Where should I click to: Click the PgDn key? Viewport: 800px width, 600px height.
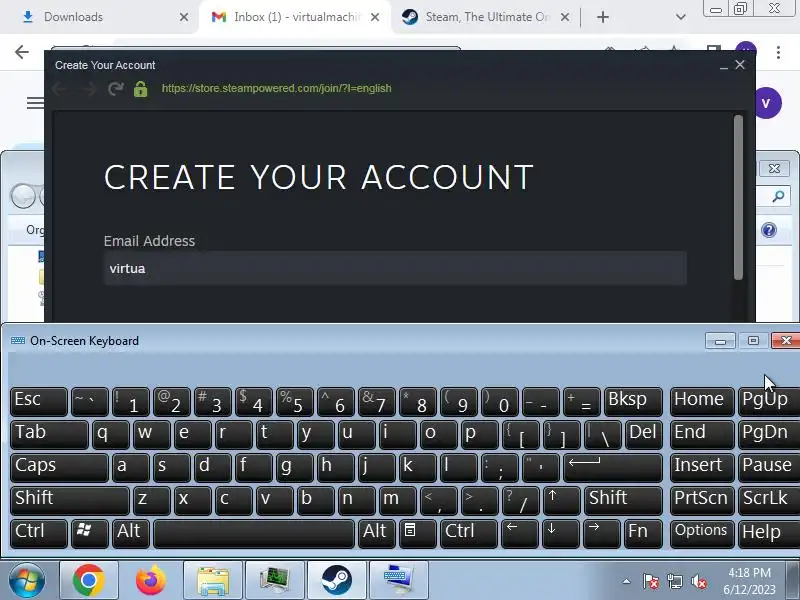pyautogui.click(x=769, y=435)
